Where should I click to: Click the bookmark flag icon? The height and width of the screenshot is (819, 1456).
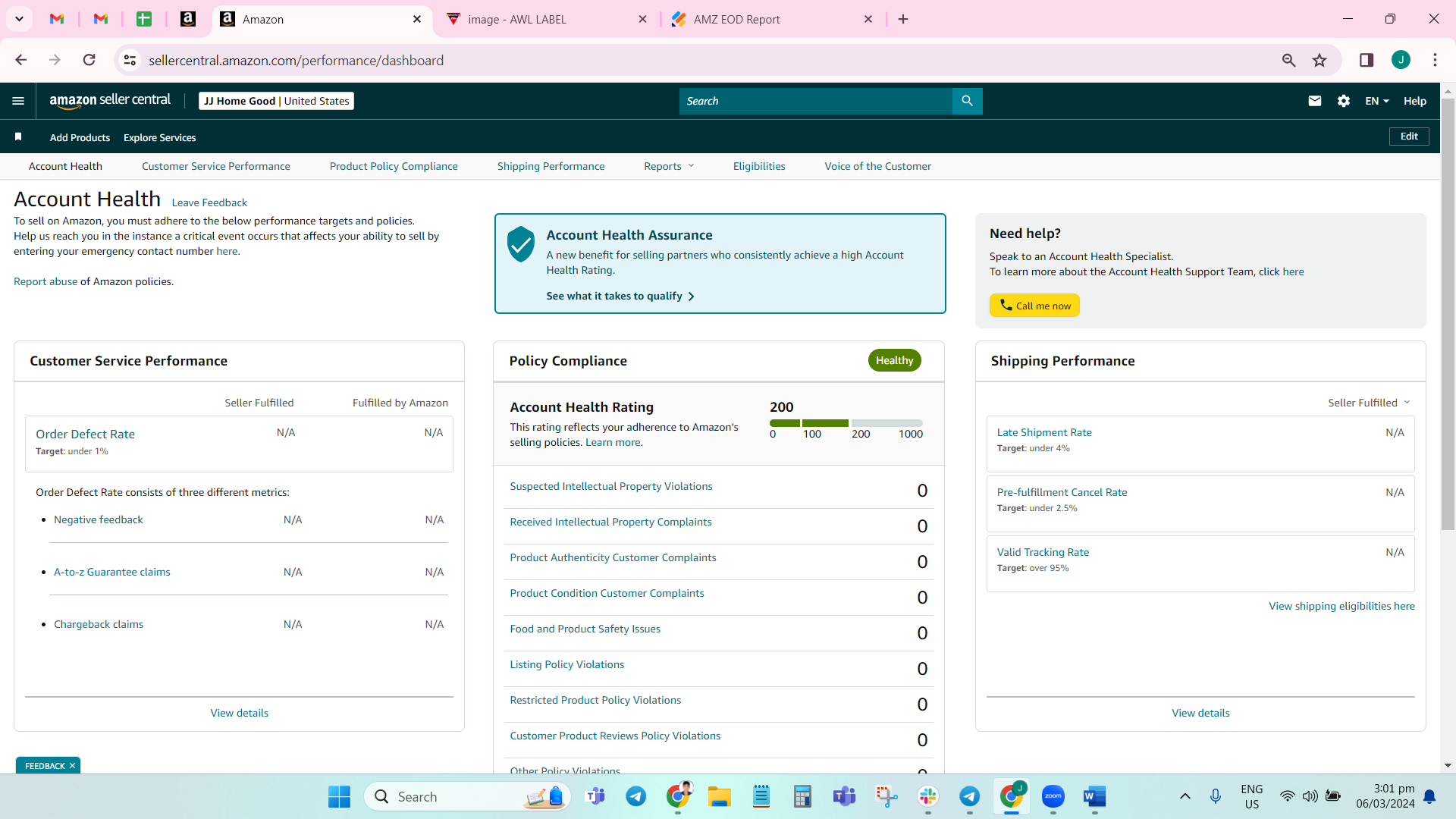click(x=18, y=136)
